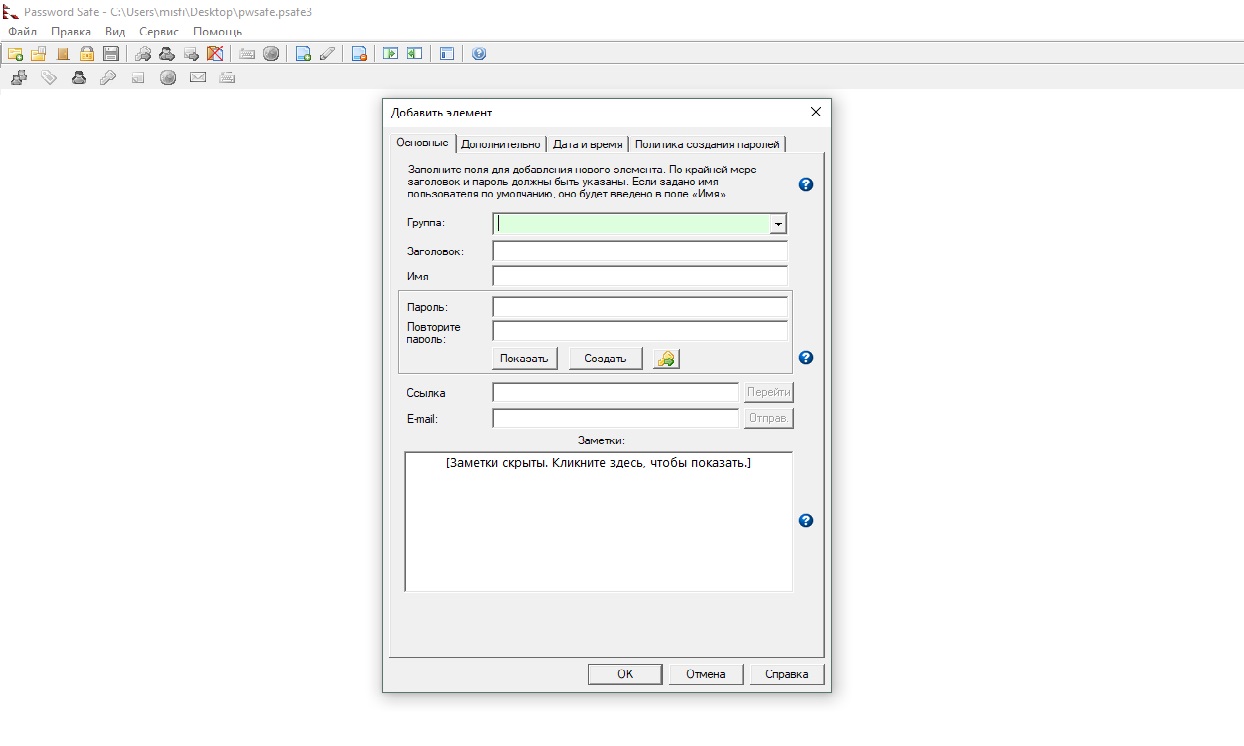1244x746 pixels.
Task: Open the Вид menu
Action: (115, 32)
